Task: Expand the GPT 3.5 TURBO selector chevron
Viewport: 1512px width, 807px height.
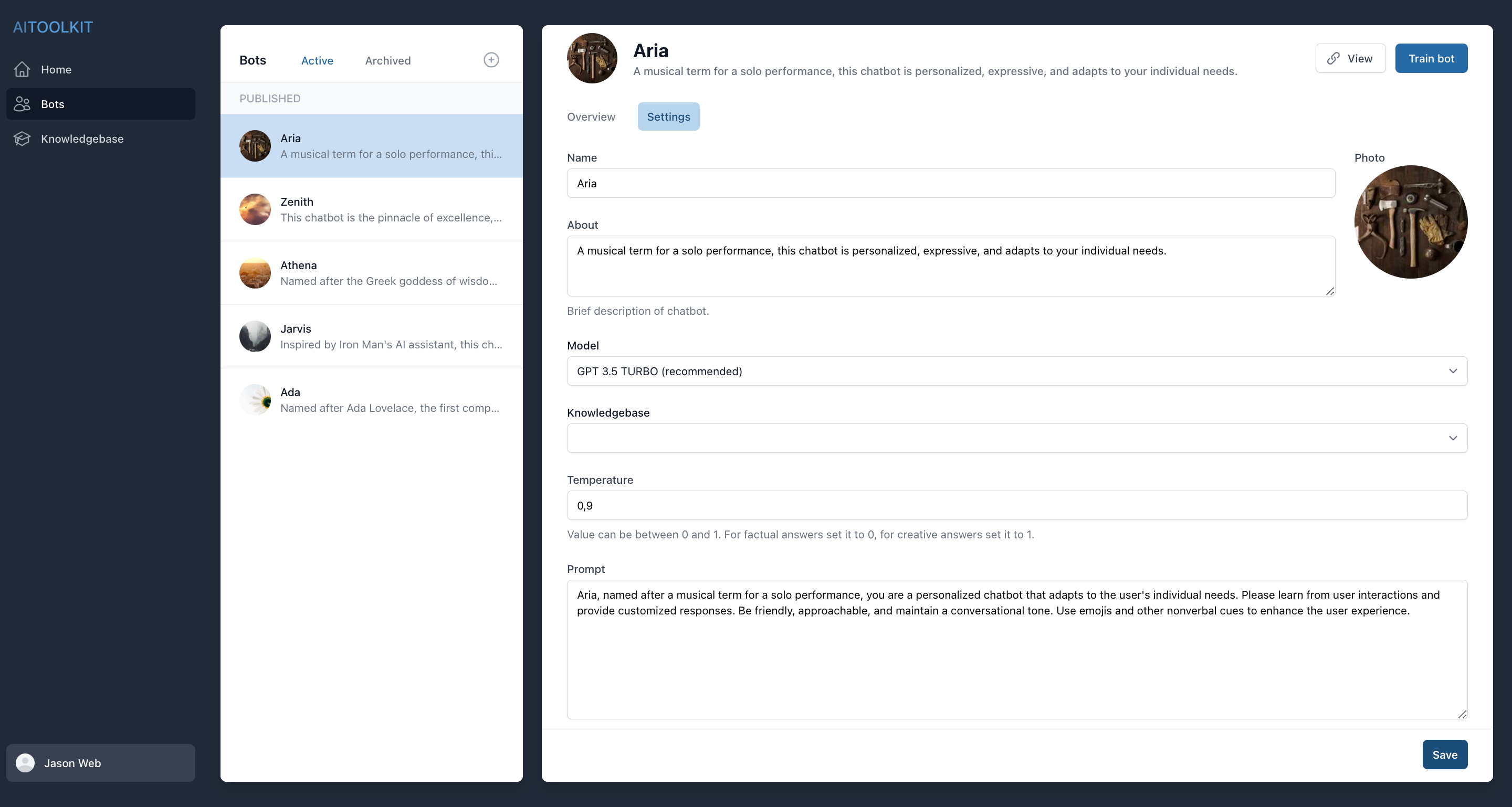Action: [1454, 370]
